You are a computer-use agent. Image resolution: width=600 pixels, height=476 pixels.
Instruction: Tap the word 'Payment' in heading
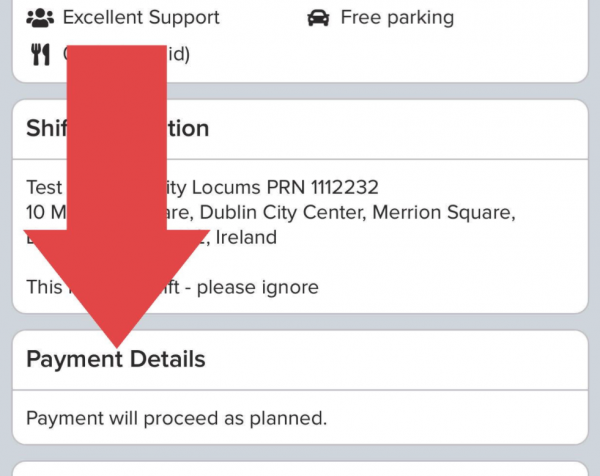tap(75, 360)
